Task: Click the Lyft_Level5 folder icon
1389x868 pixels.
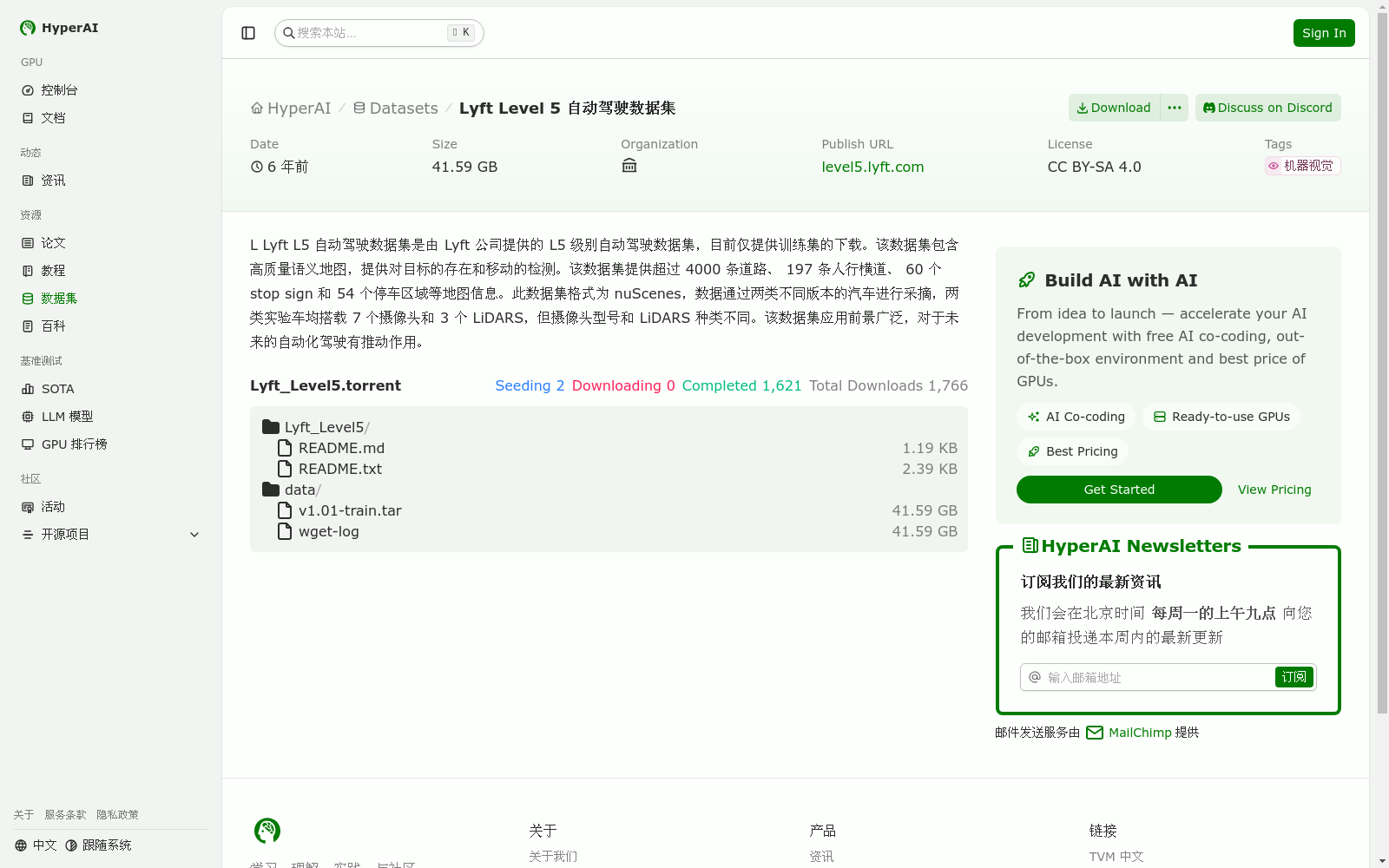Action: [x=271, y=427]
